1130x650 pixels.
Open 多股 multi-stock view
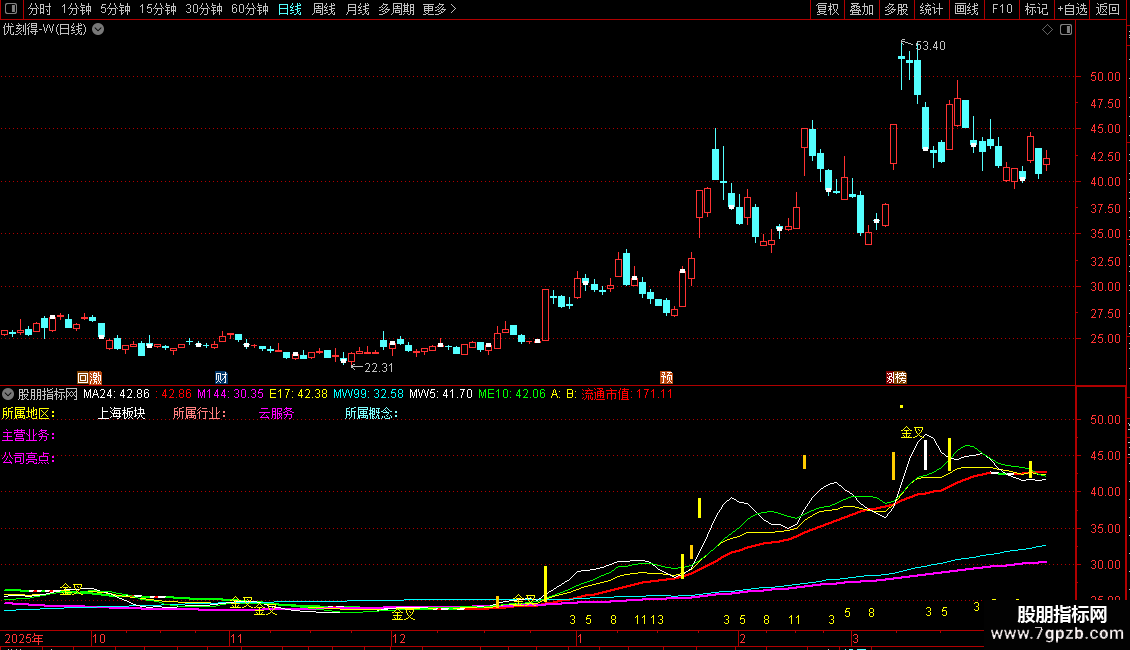[897, 9]
